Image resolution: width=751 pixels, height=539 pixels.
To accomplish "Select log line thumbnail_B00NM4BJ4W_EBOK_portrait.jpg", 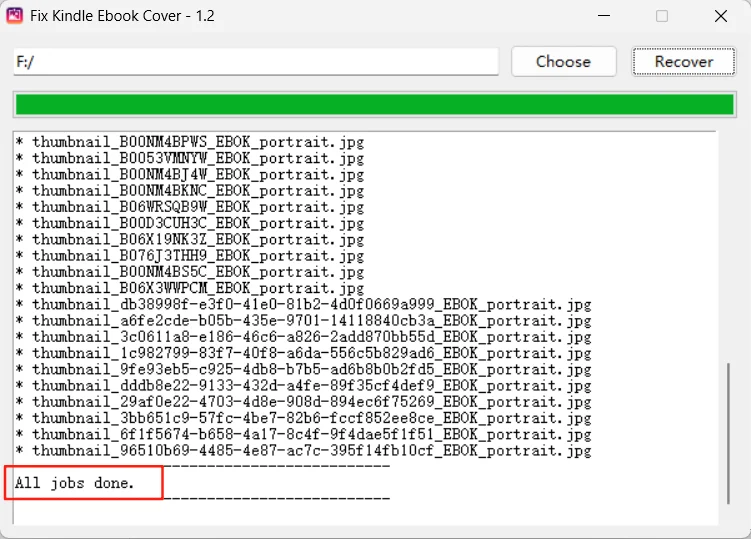I will 190,174.
